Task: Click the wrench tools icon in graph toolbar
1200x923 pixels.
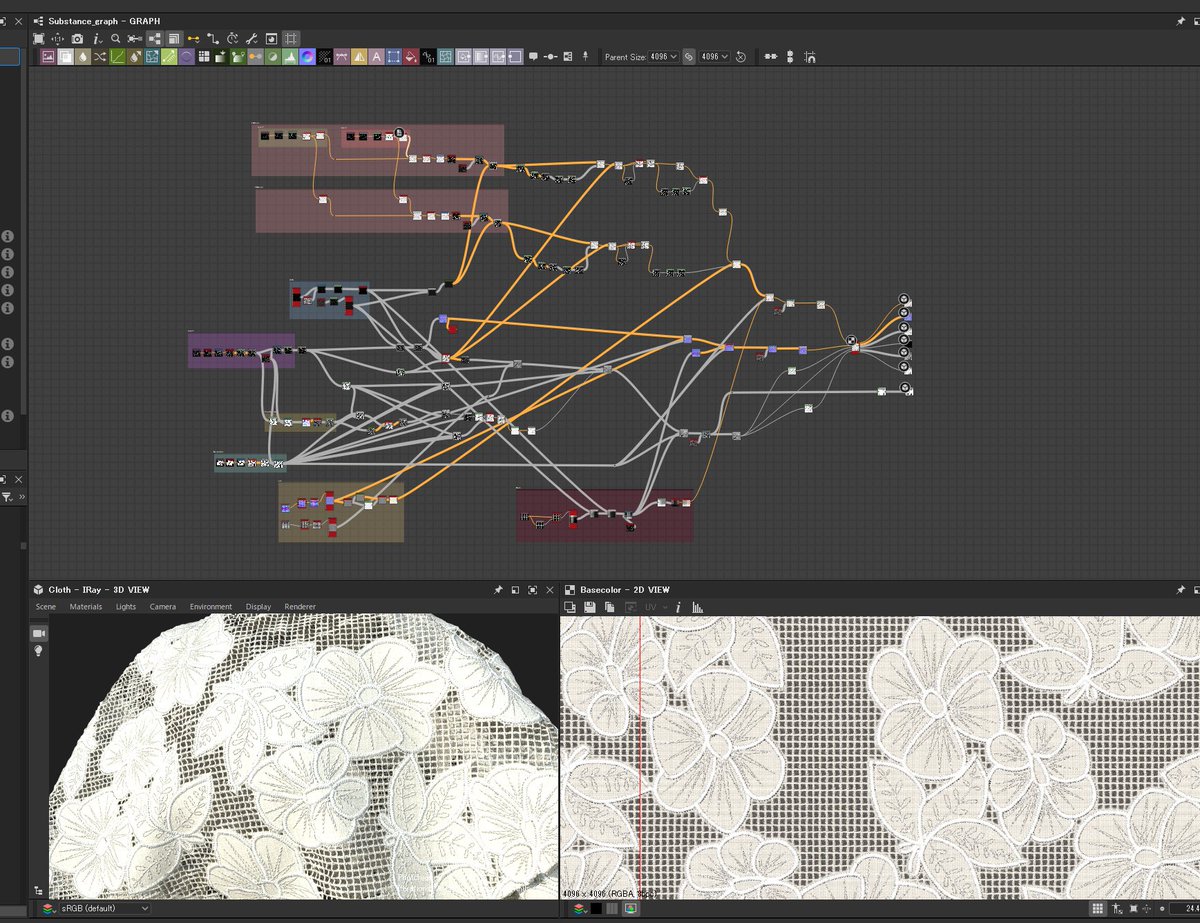Action: (x=251, y=38)
